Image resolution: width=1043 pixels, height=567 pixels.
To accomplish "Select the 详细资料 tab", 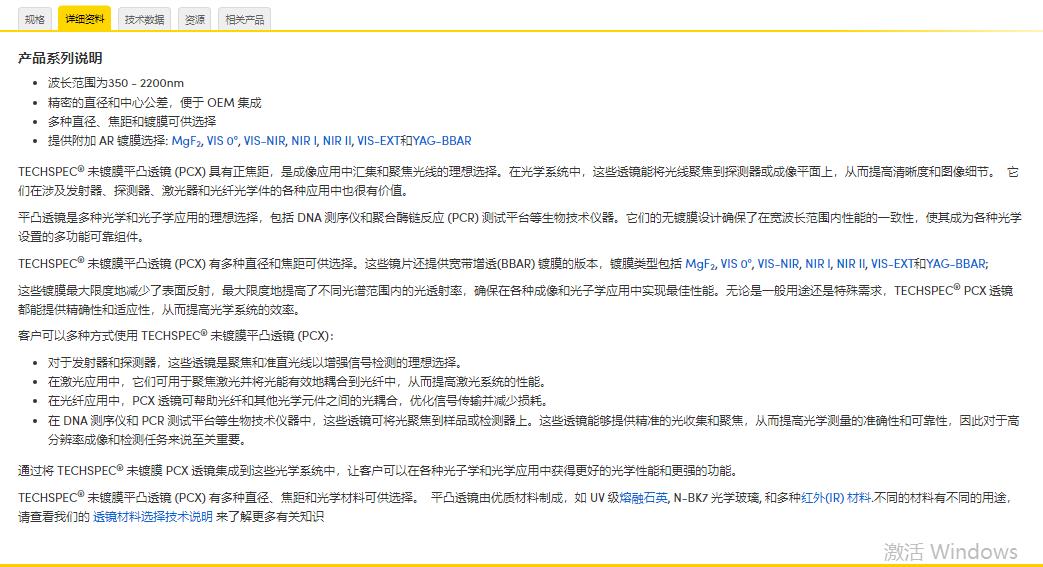I will coord(84,19).
